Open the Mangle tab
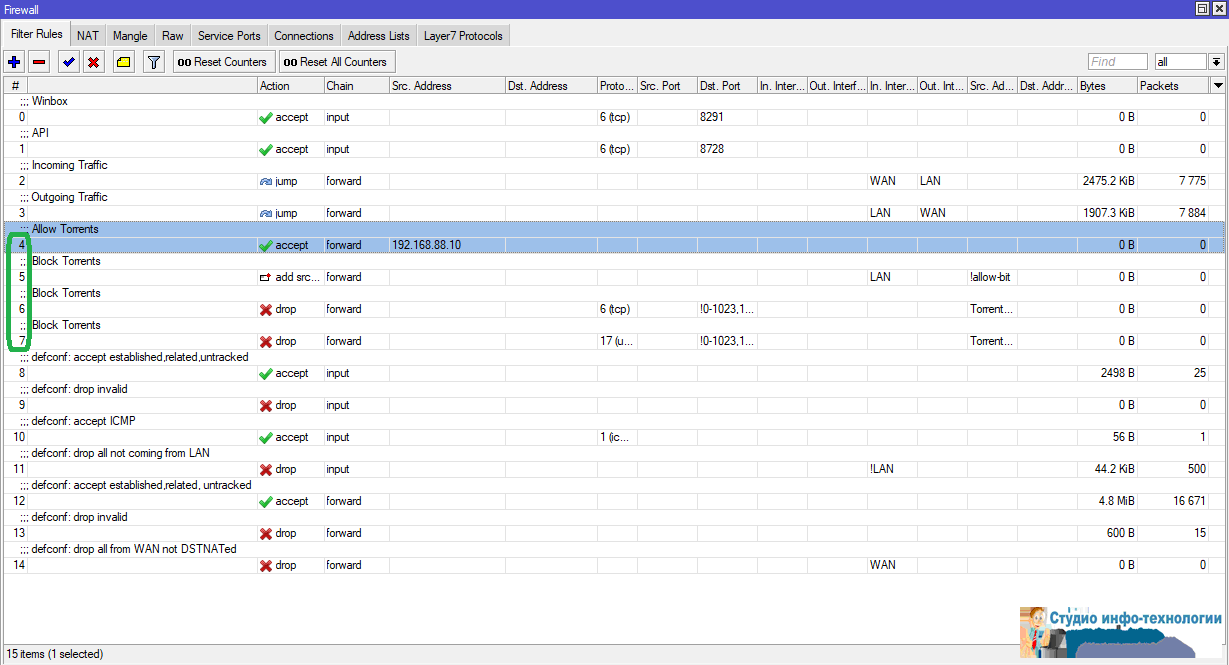The height and width of the screenshot is (665, 1229). click(130, 36)
